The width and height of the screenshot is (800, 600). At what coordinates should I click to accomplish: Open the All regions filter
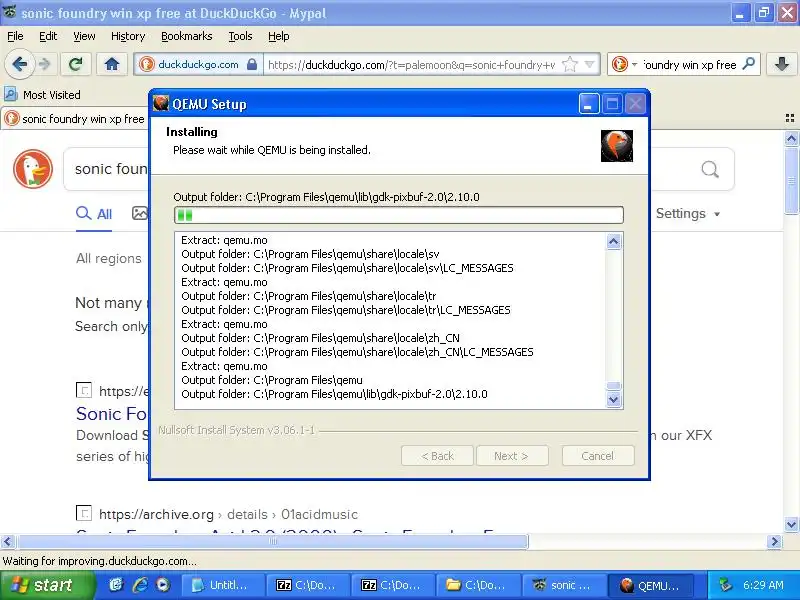coord(109,259)
